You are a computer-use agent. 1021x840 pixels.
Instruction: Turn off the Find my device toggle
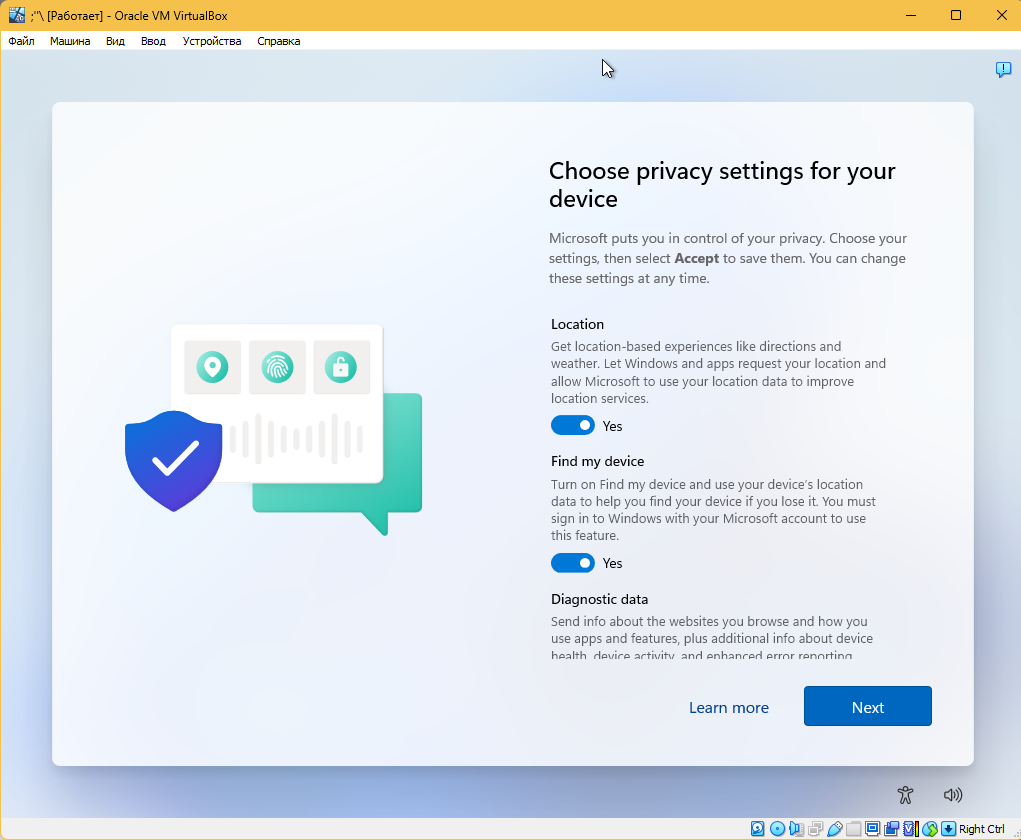click(x=573, y=563)
